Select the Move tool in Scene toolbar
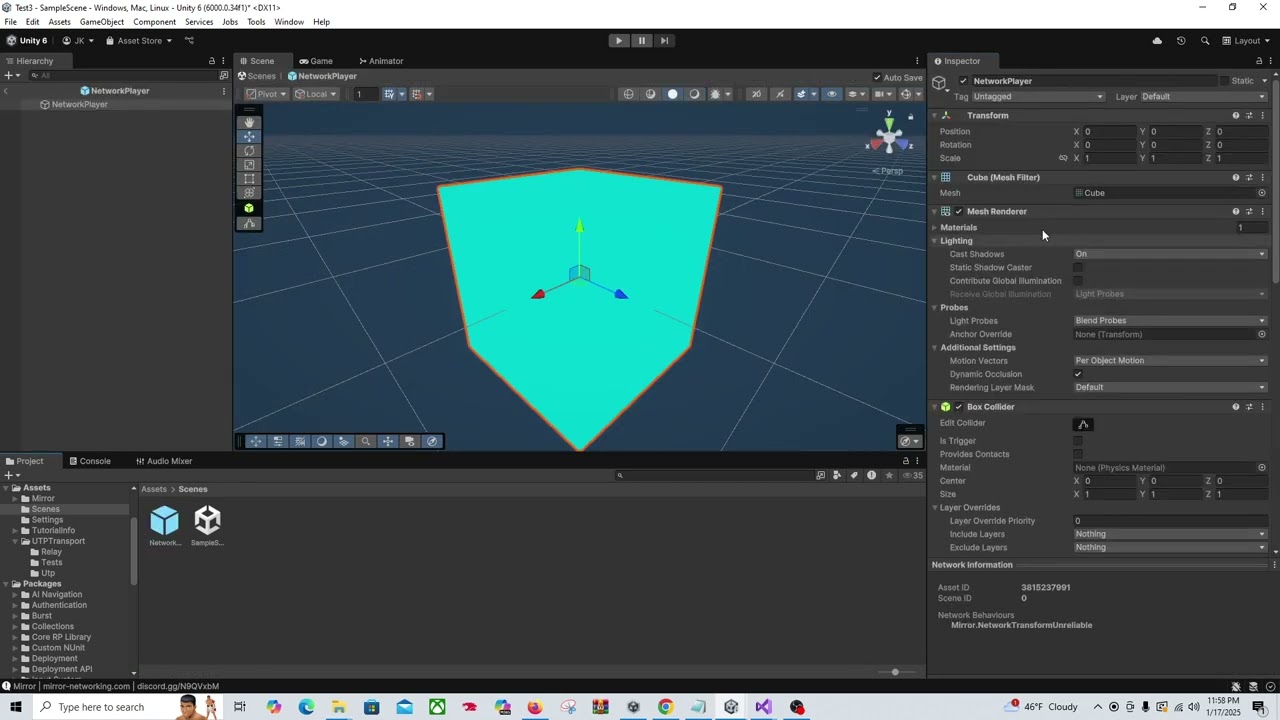This screenshot has width=1280, height=720. tap(249, 136)
